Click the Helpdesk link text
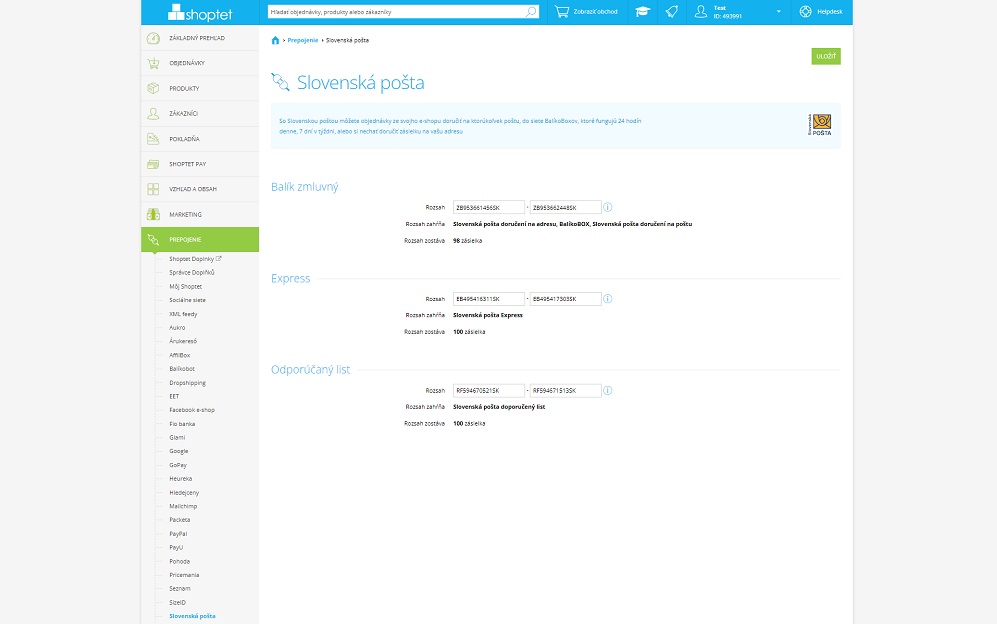The height and width of the screenshot is (624, 997). (x=830, y=11)
